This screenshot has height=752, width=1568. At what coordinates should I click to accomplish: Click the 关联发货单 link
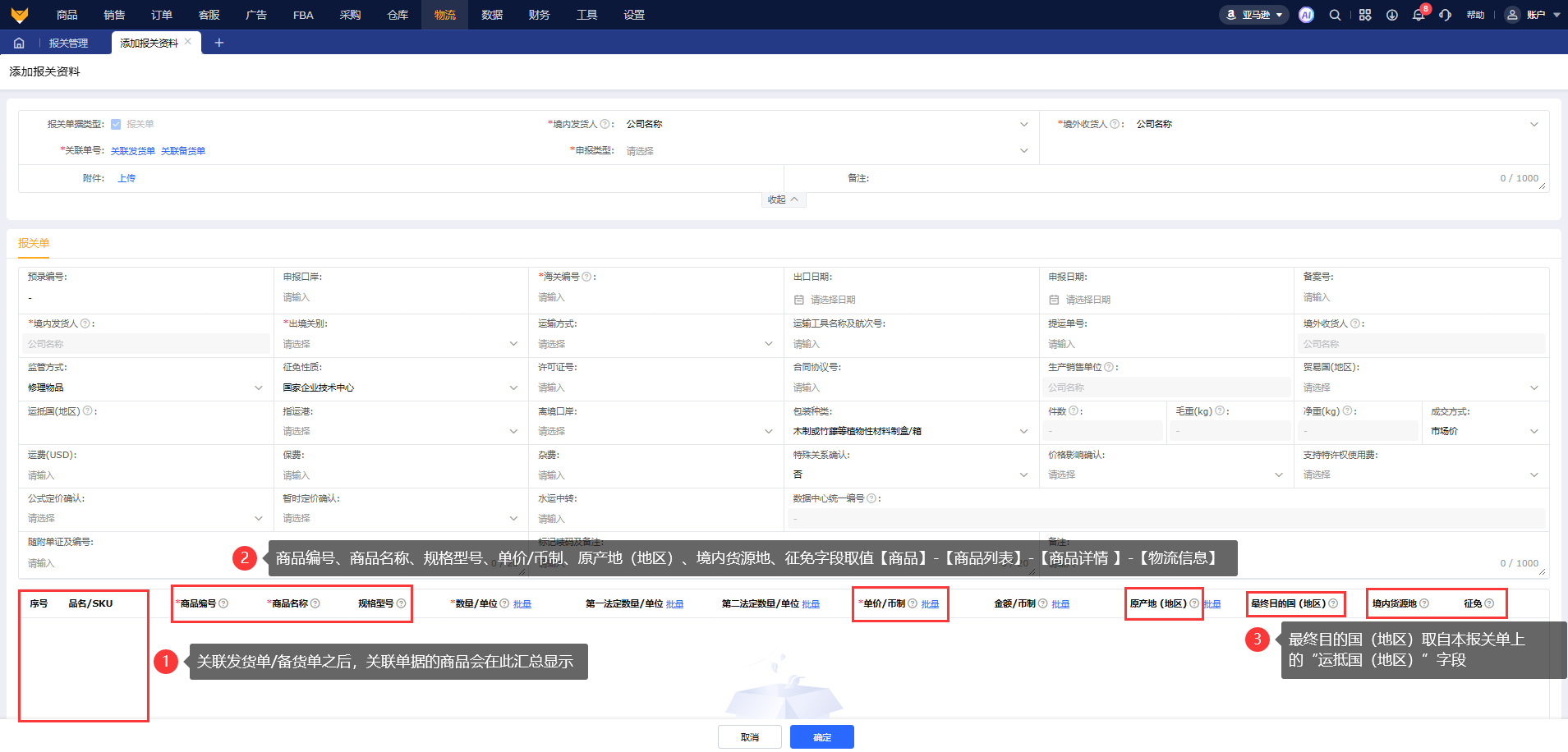133,151
